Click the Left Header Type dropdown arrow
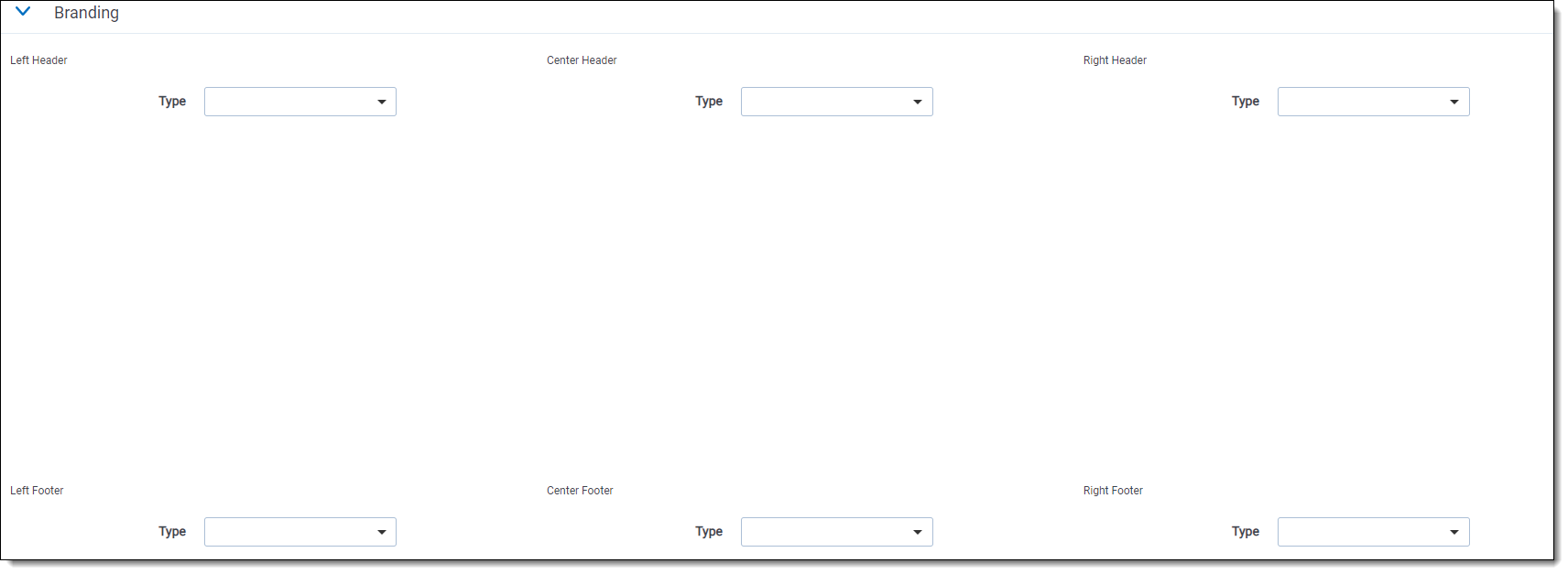Image resolution: width=1568 pixels, height=574 pixels. (x=382, y=102)
